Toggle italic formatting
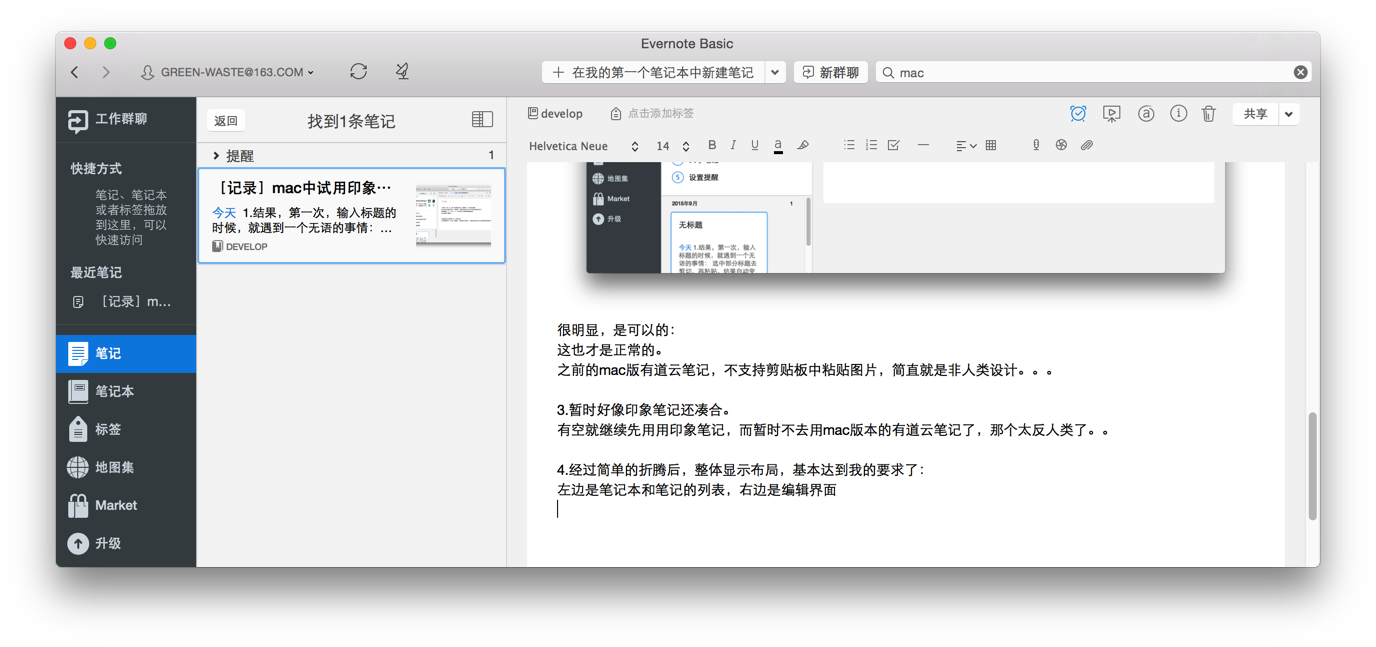 click(733, 146)
